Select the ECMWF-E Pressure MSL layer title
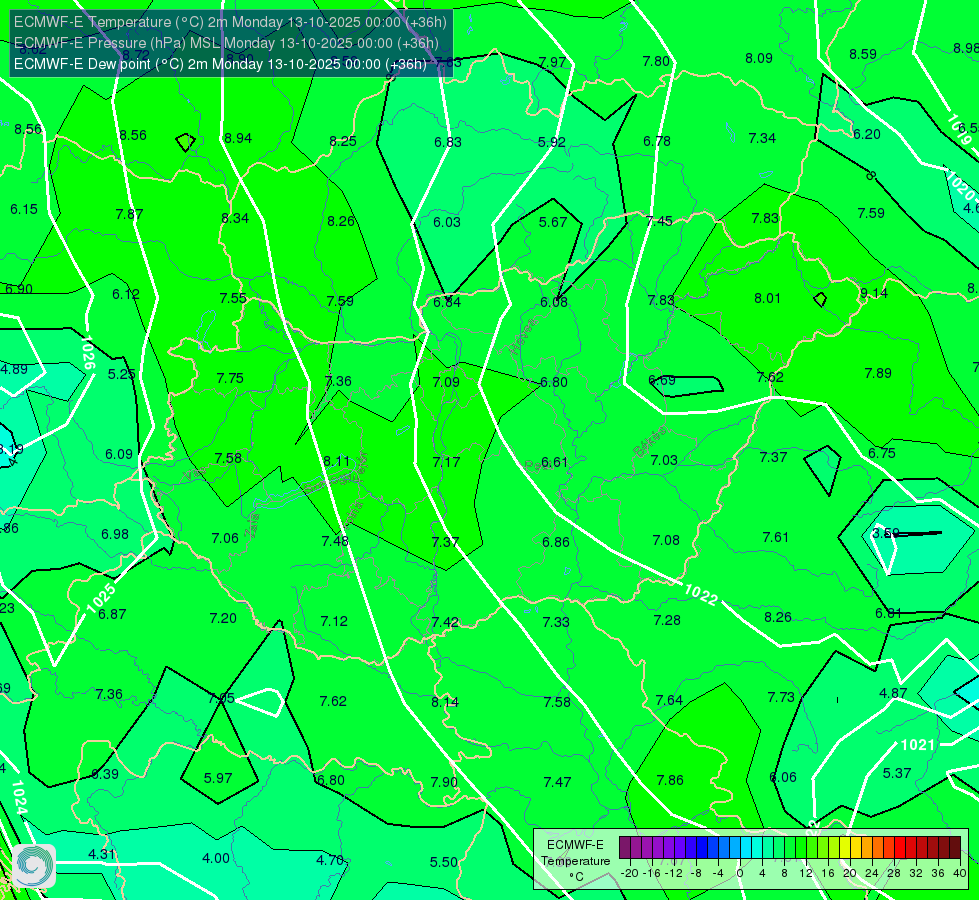Screen dimensions: 979x900 (x=226, y=43)
